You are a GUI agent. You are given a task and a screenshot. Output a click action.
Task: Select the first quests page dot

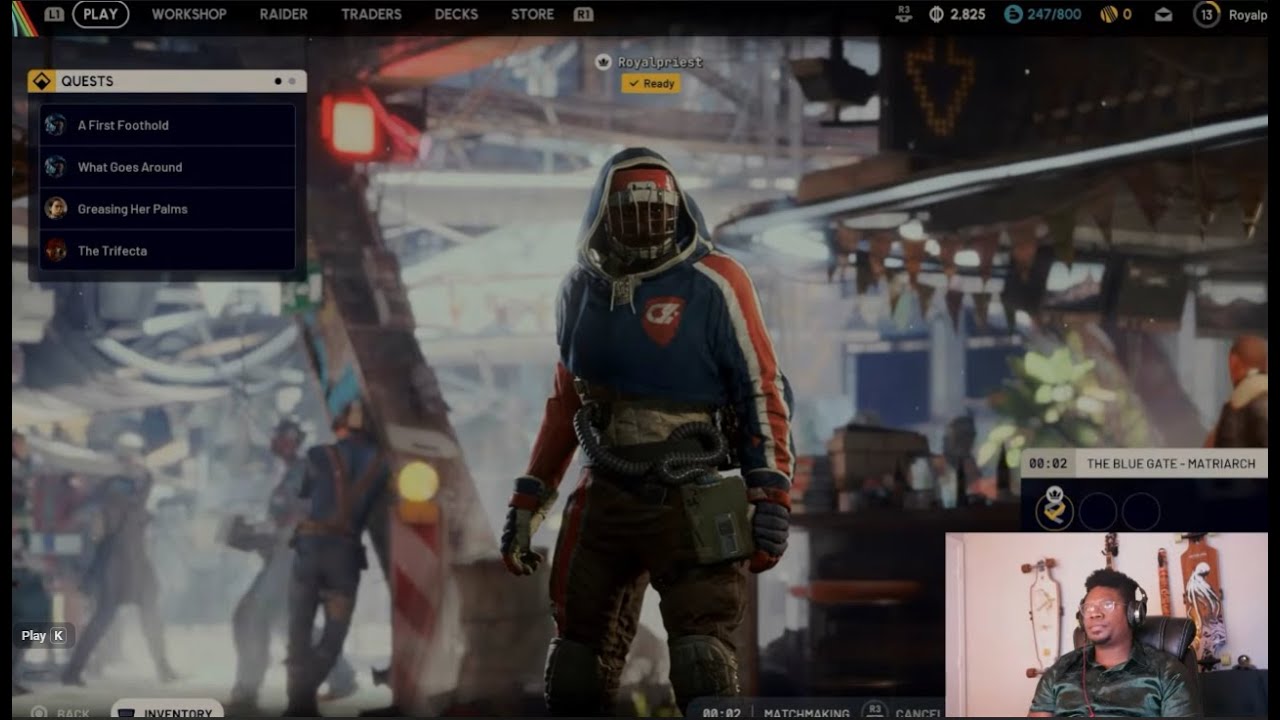[x=277, y=81]
